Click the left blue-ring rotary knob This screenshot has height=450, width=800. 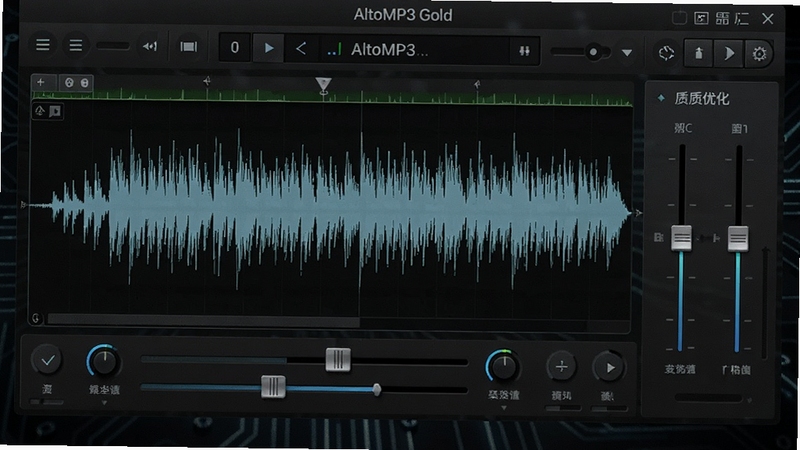[x=104, y=362]
